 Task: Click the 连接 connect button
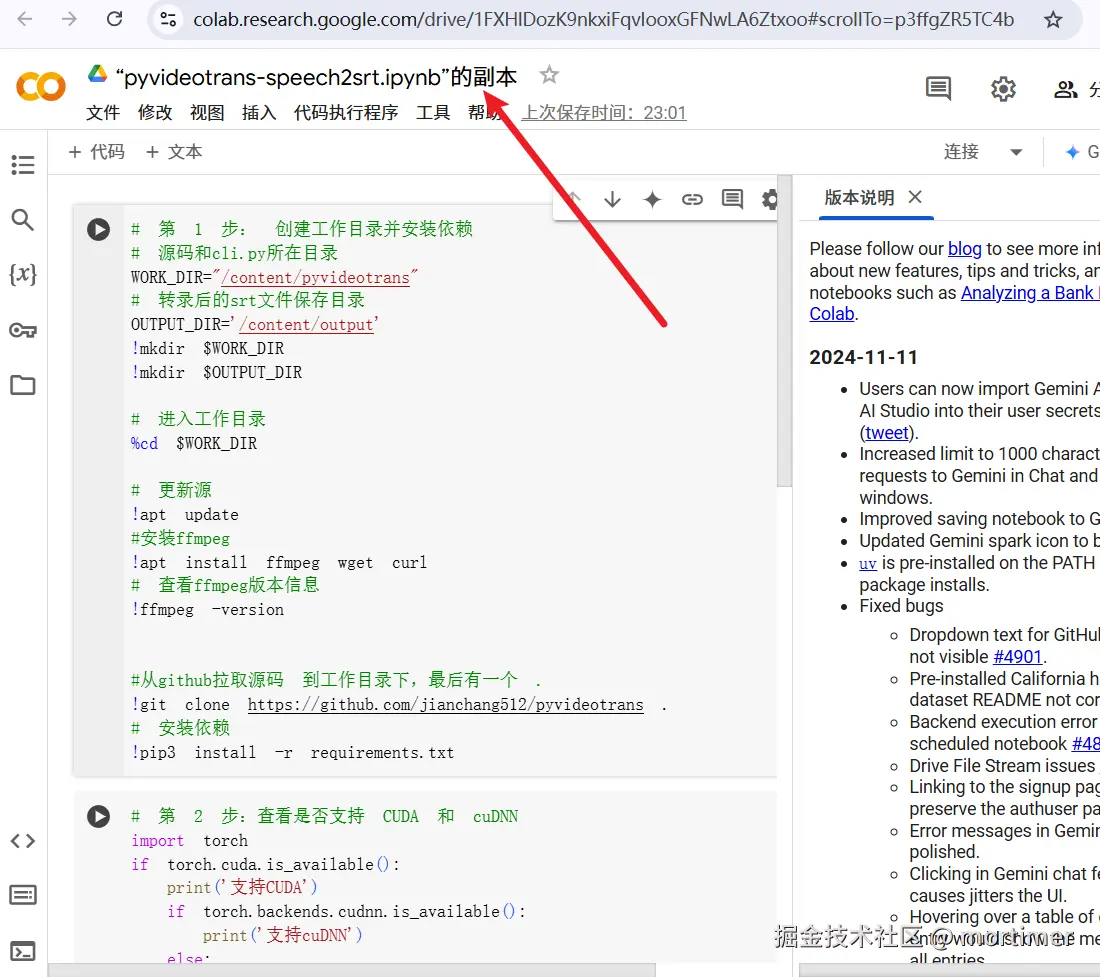coord(961,151)
